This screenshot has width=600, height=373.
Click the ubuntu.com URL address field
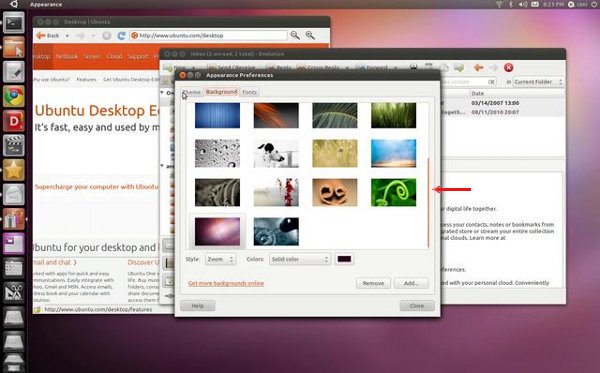[x=209, y=36]
